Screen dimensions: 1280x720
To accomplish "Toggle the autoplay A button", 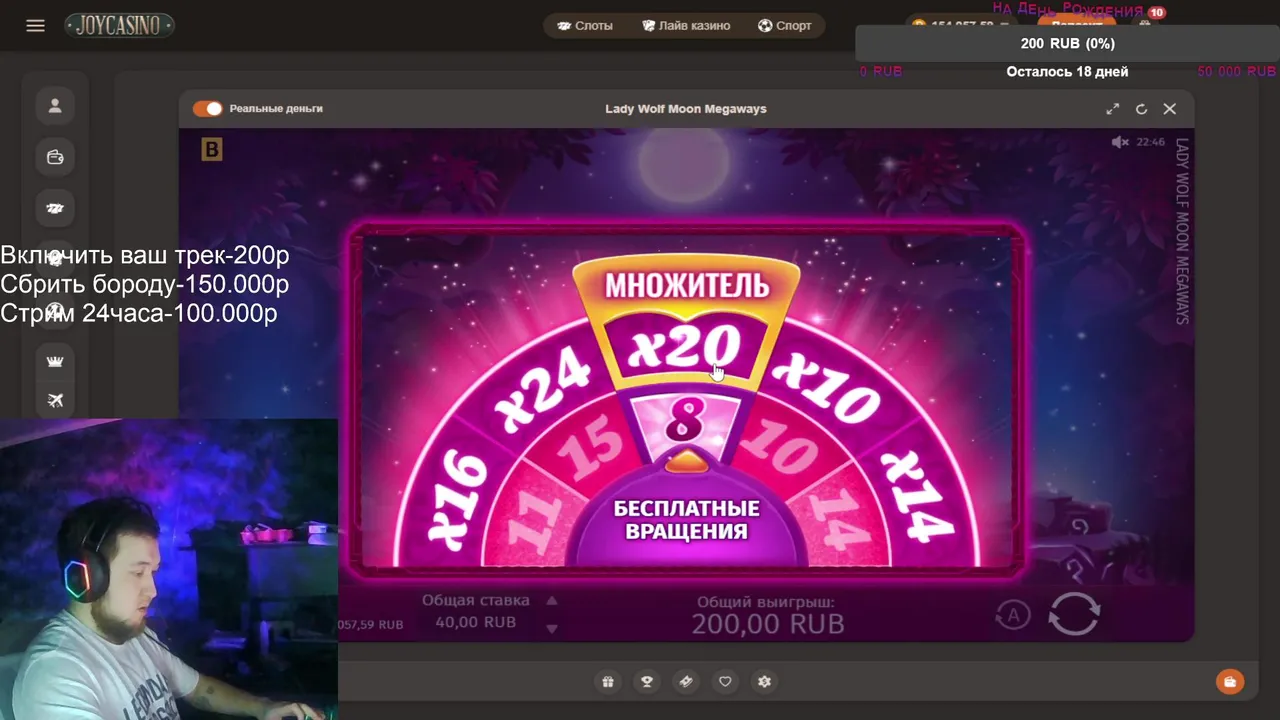I will [x=1013, y=615].
